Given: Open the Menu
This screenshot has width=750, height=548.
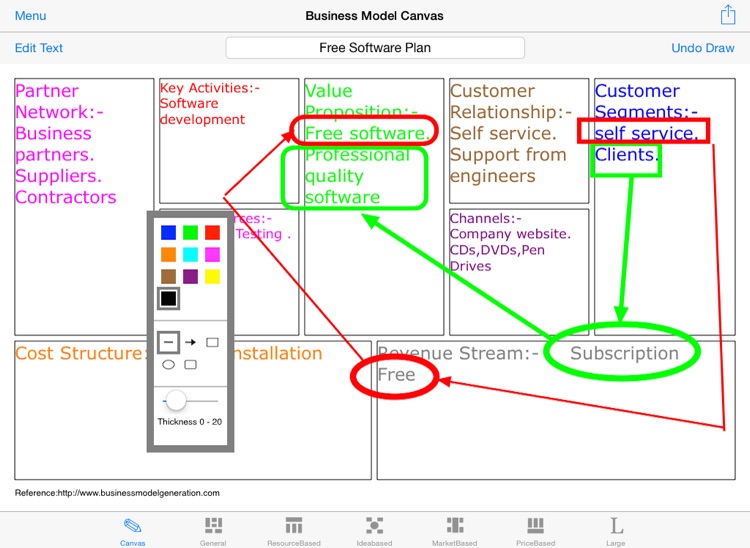Looking at the screenshot, I should (x=31, y=16).
